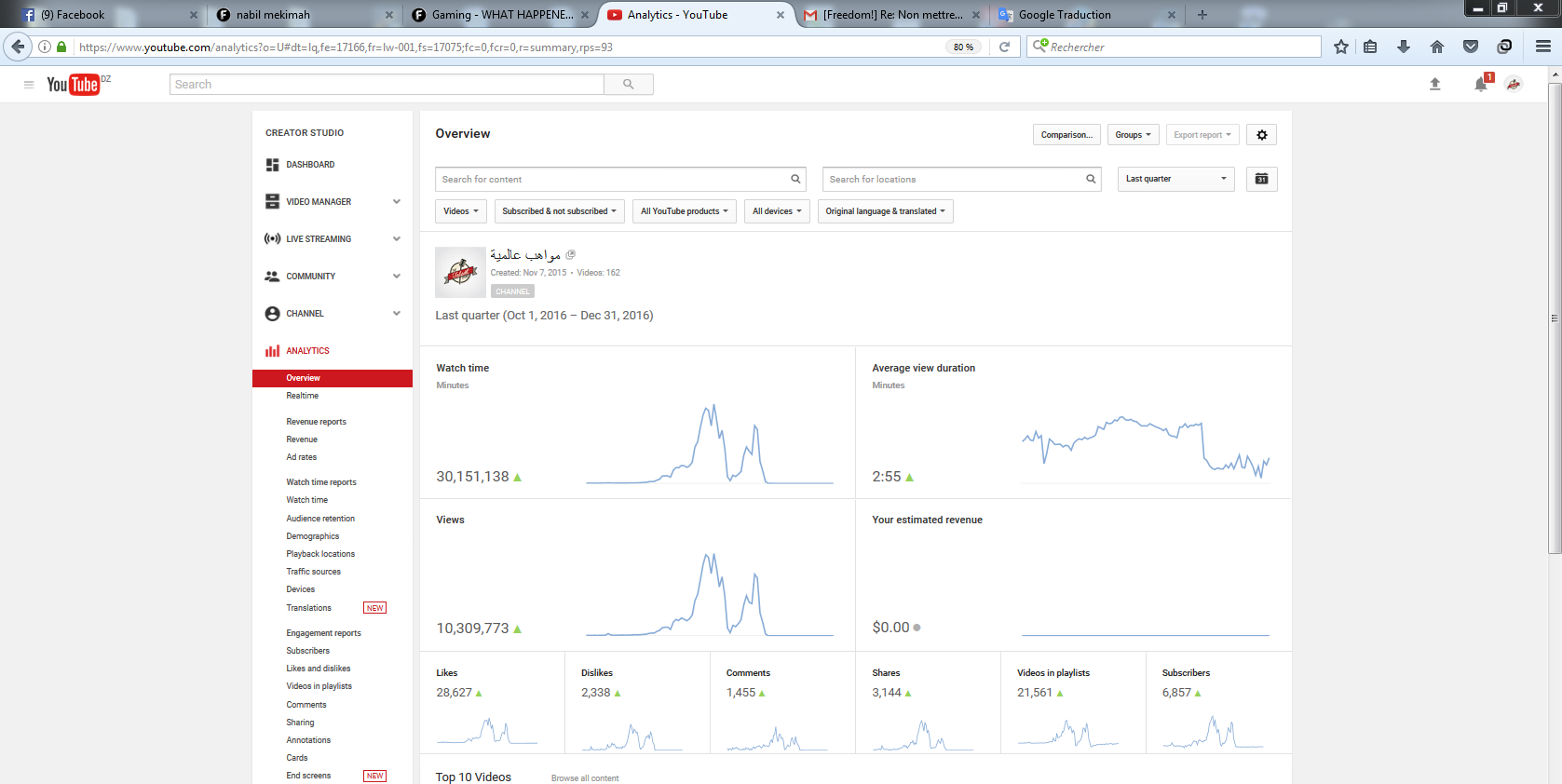Open the Dashboard sidebar item
Screen dimensions: 1562x784
310,165
